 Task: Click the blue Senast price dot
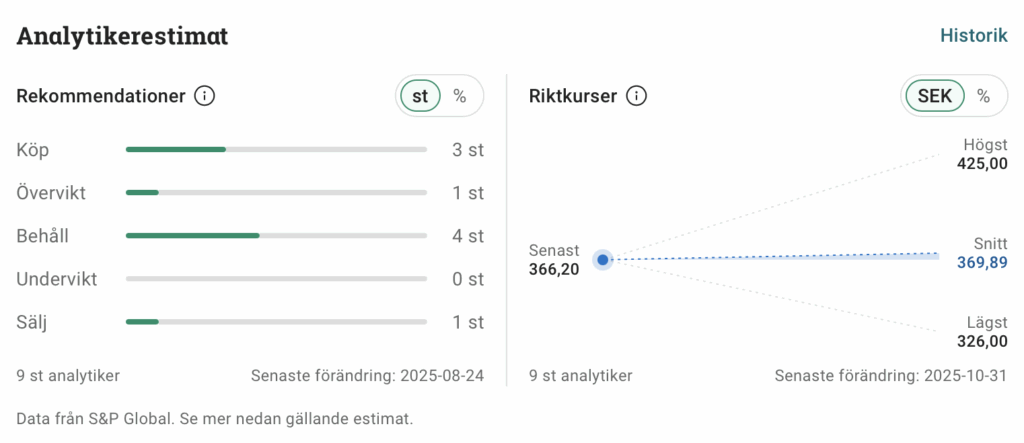[602, 260]
